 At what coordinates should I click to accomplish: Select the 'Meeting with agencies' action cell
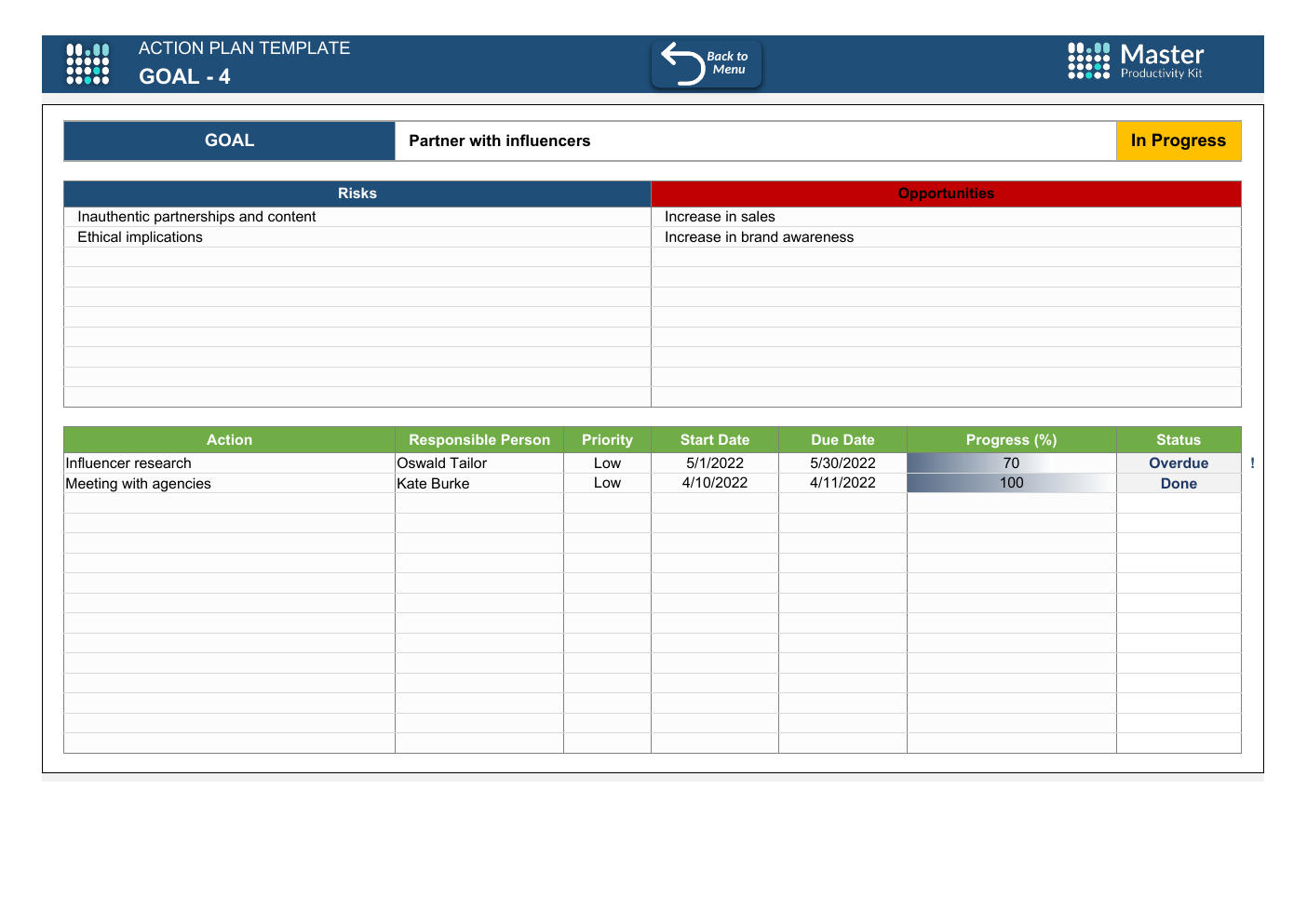[x=230, y=483]
